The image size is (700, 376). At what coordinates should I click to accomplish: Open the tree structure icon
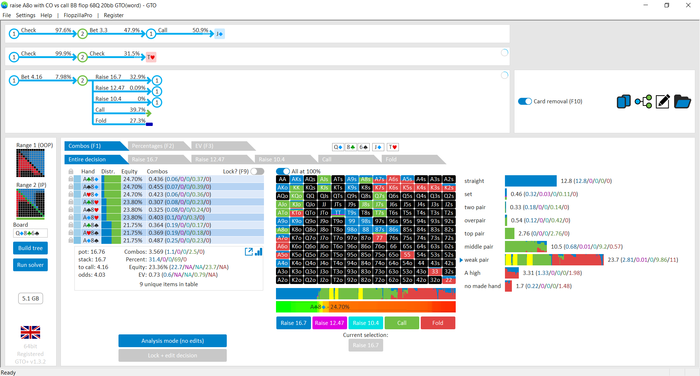click(x=643, y=101)
